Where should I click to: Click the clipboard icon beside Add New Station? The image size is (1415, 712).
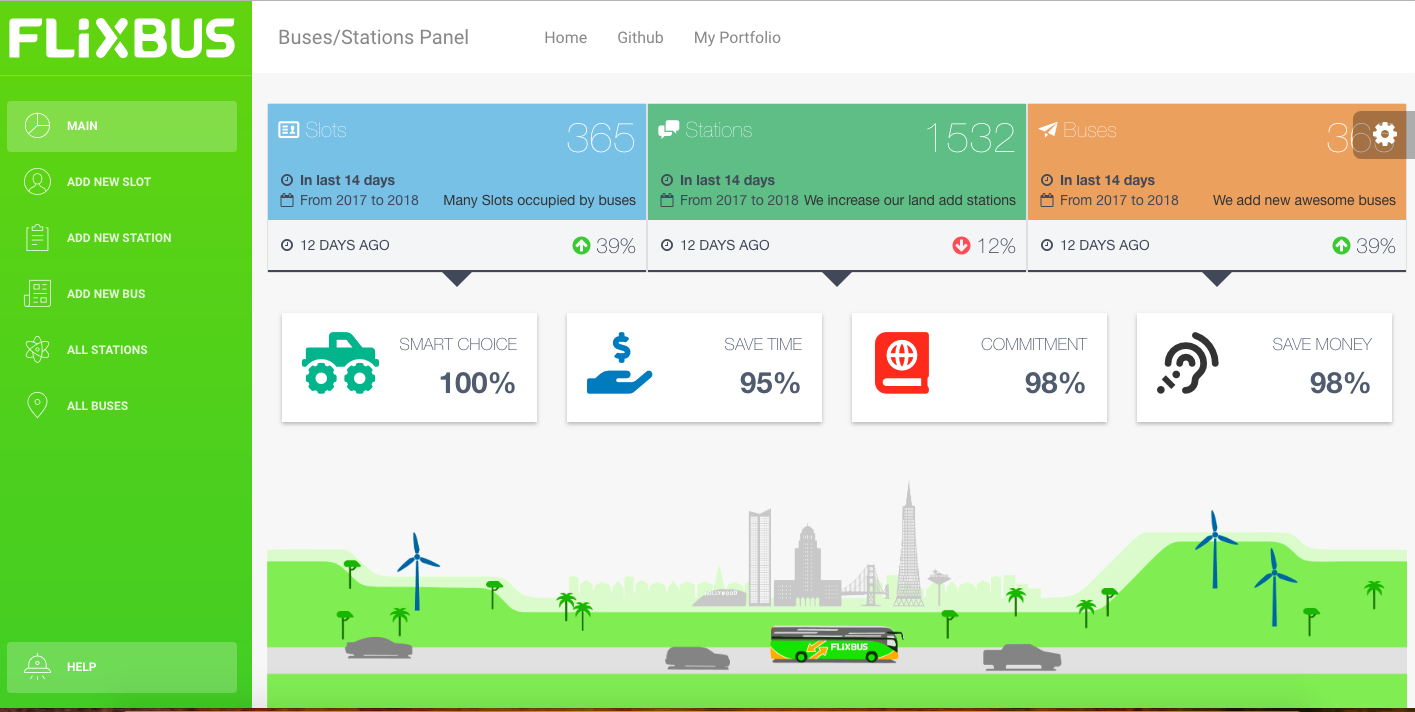pos(37,238)
